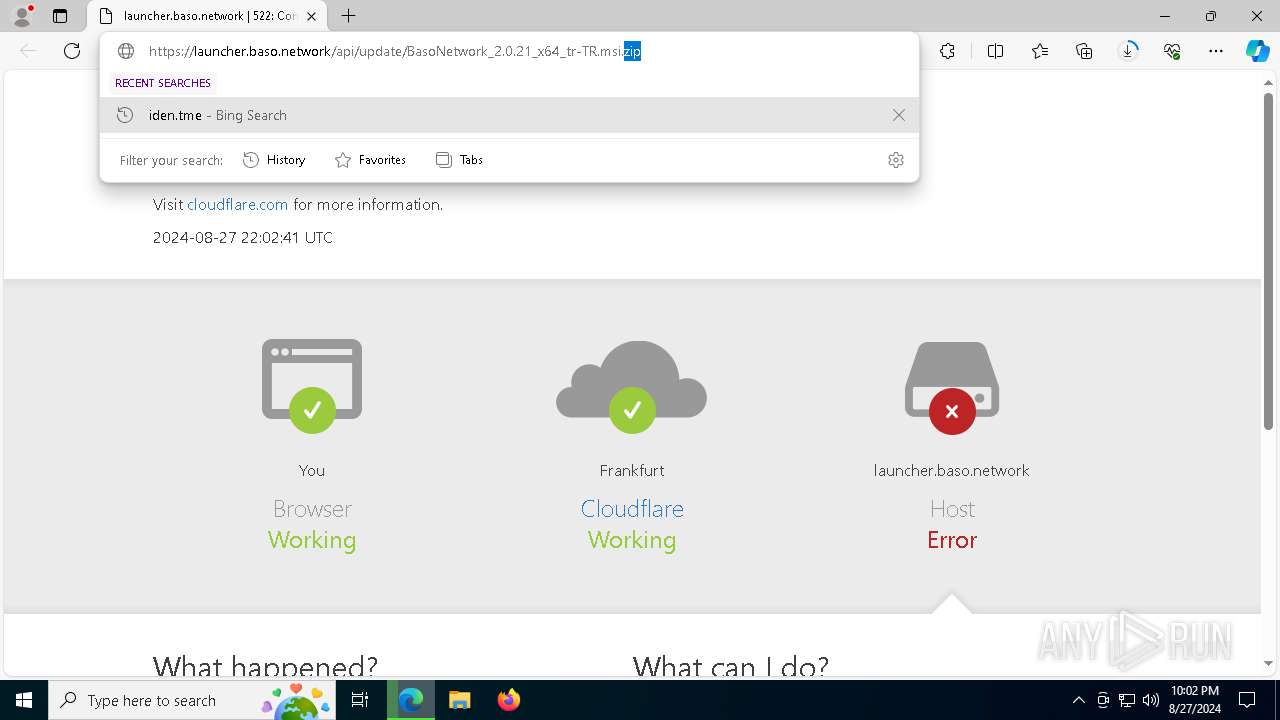Click the What can I do? heading
1280x720 pixels.
pyautogui.click(x=731, y=665)
